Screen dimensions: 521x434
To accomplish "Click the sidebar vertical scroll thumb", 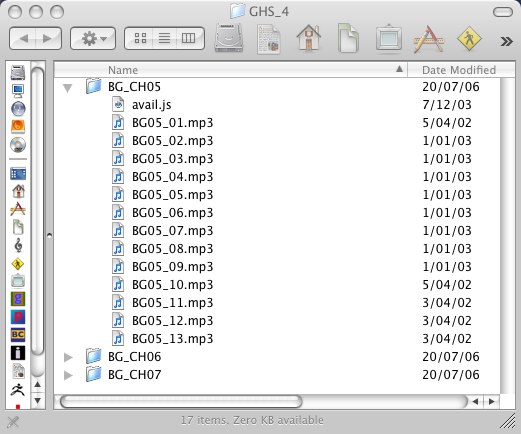I will (x=38, y=211).
